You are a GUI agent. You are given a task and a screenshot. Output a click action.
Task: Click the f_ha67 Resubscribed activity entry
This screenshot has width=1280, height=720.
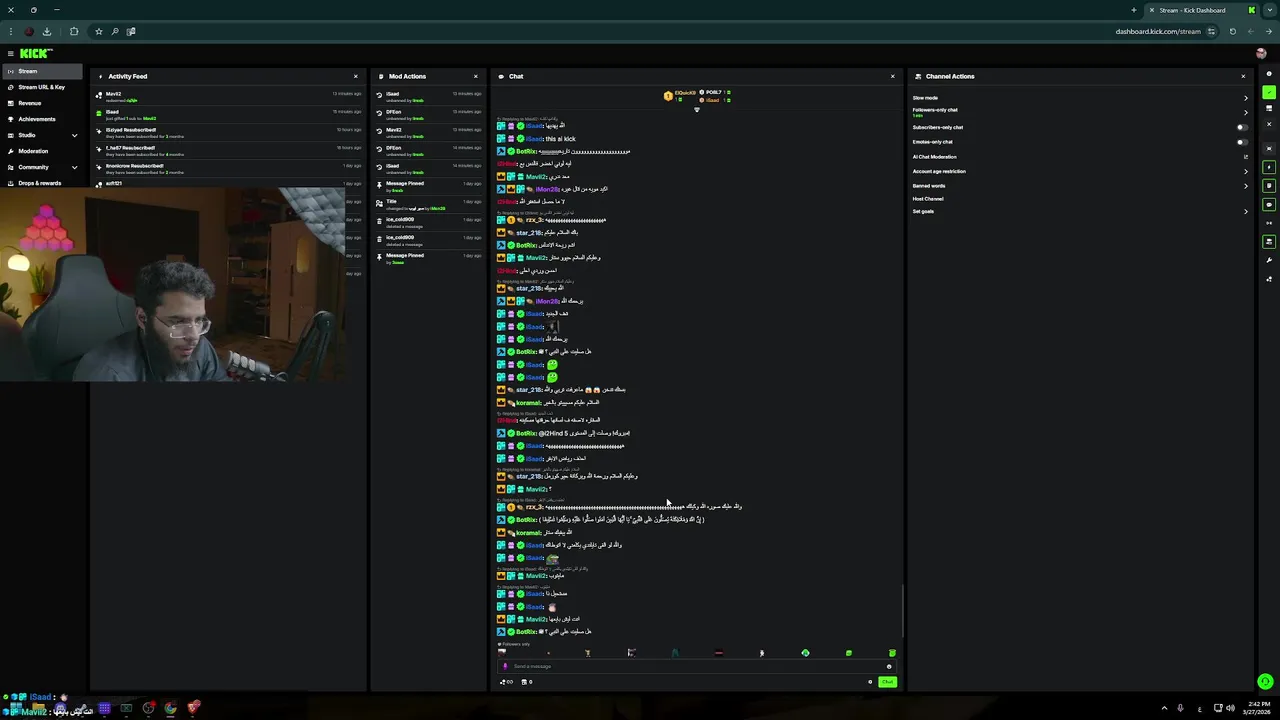228,151
